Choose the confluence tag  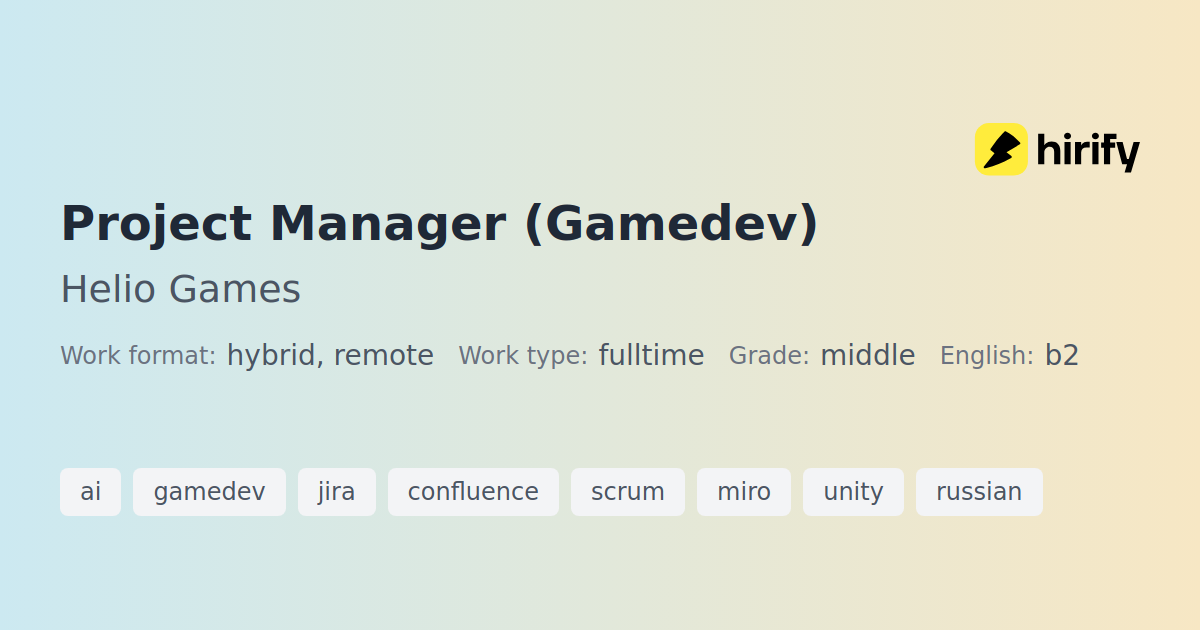[x=473, y=492]
